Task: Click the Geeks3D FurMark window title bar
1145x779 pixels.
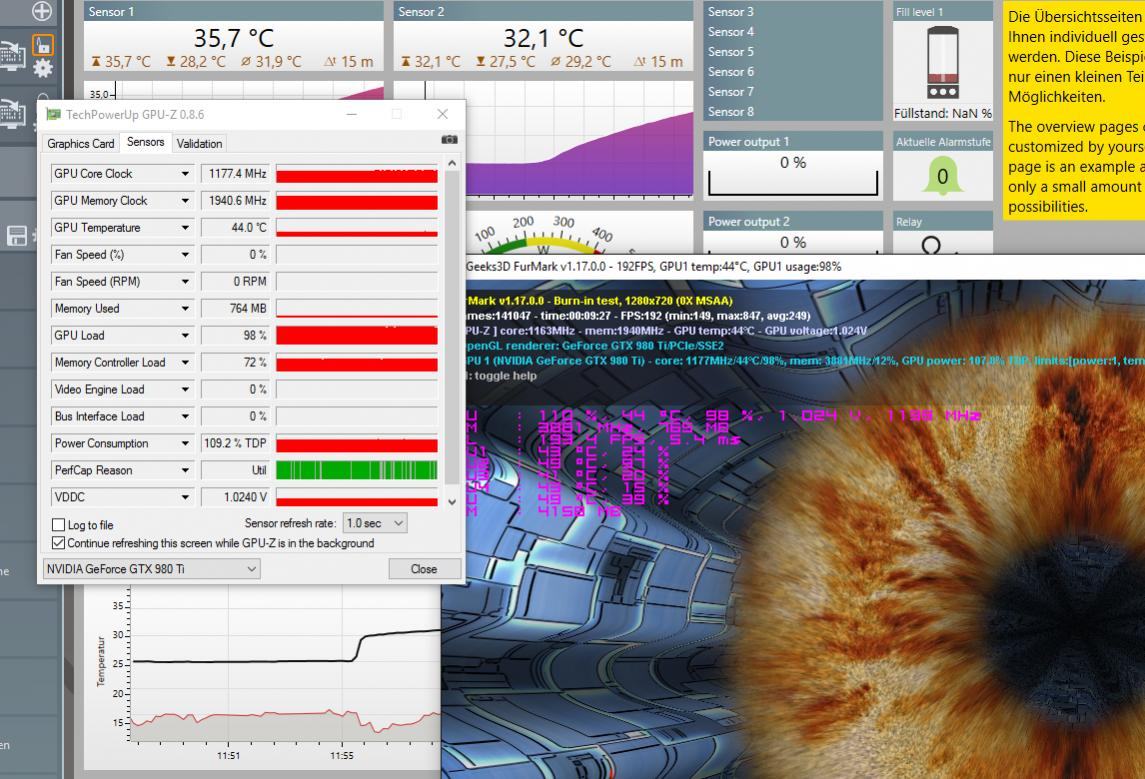Action: tap(803, 266)
